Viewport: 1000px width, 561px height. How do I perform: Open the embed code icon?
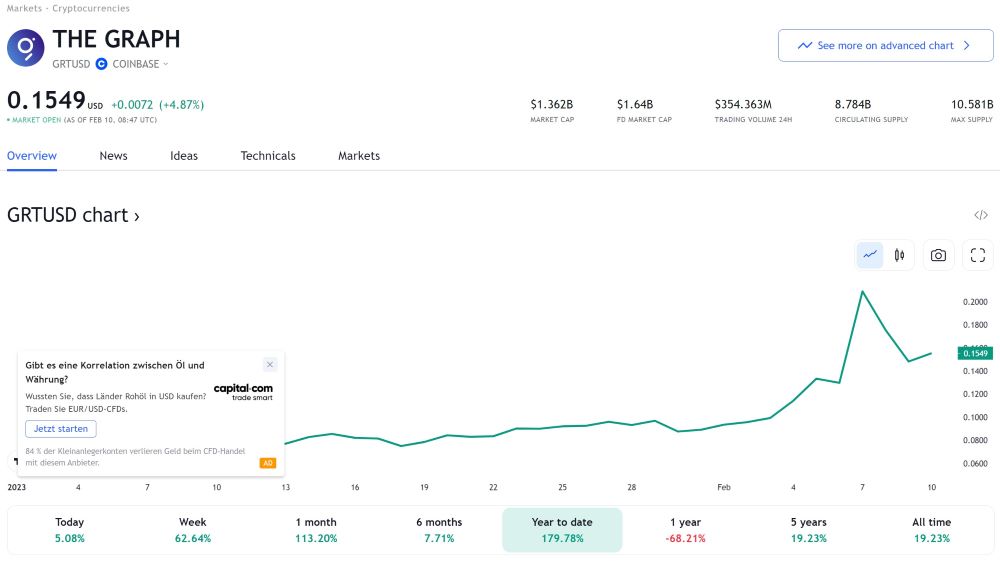point(981,215)
